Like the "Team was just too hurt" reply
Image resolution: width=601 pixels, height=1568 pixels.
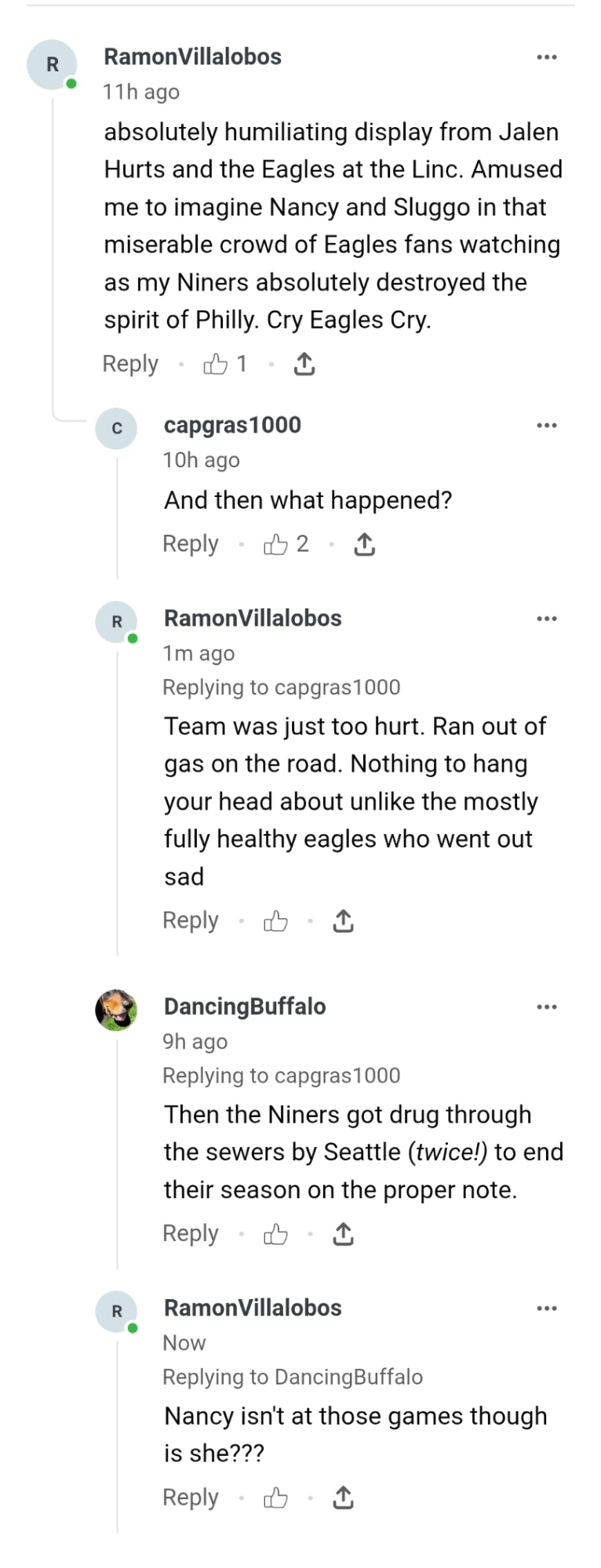(x=275, y=921)
